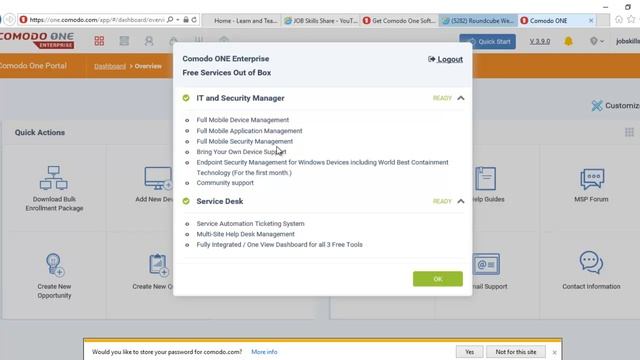This screenshot has width=640, height=360.
Task: Open the location pin dropdown in header
Action: (x=596, y=41)
